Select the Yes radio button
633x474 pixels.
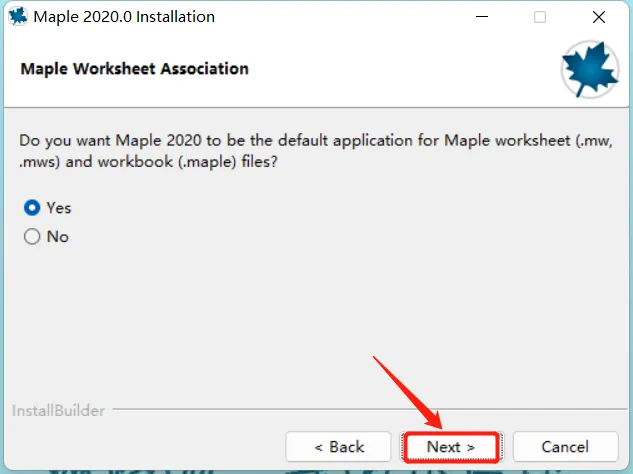(x=32, y=208)
